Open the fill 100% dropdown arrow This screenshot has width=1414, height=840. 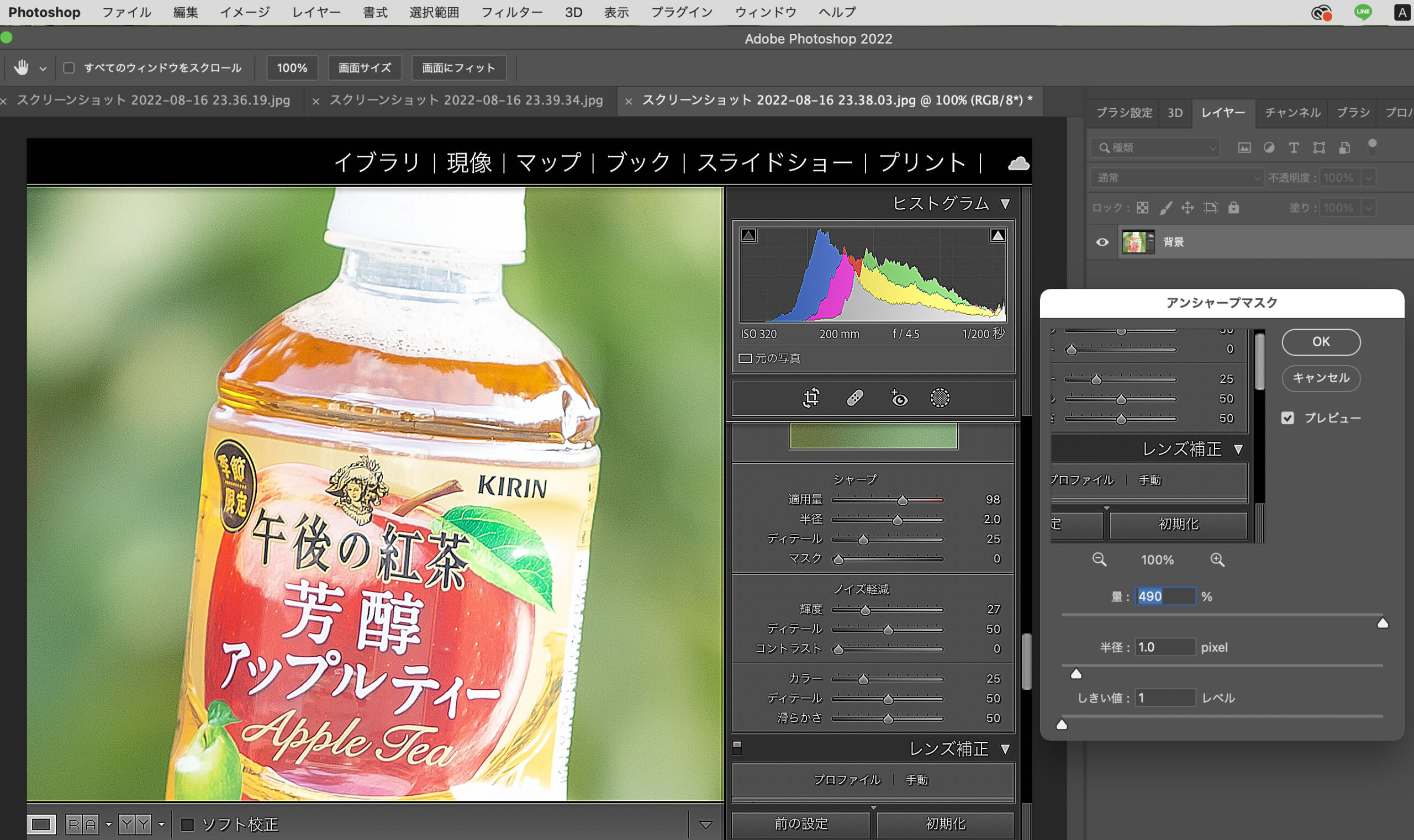[x=1368, y=208]
